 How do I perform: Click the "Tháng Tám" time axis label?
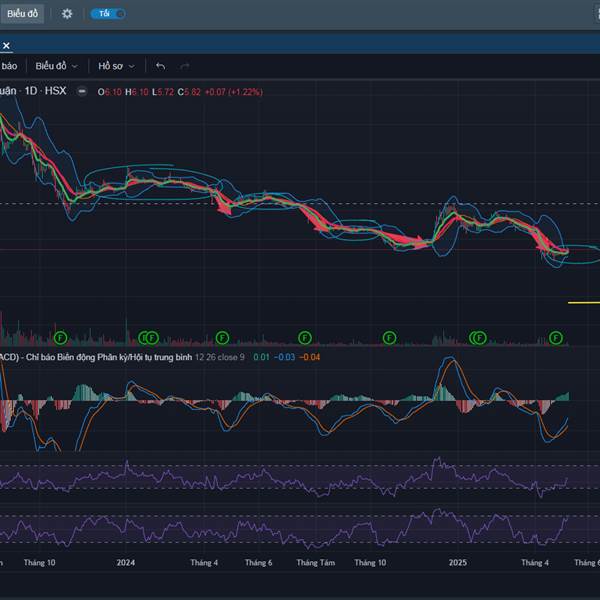click(x=316, y=562)
